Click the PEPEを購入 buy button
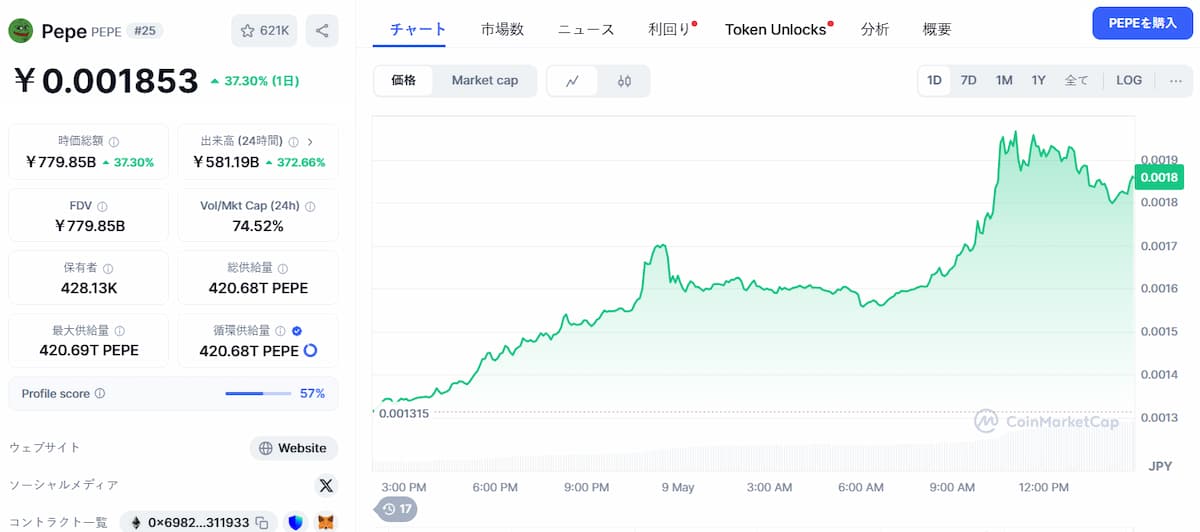Screen dimensions: 1200x532 1142,23
